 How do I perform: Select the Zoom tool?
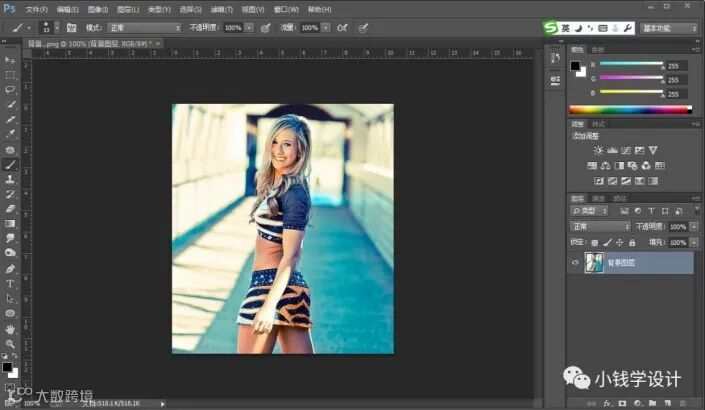(10, 344)
